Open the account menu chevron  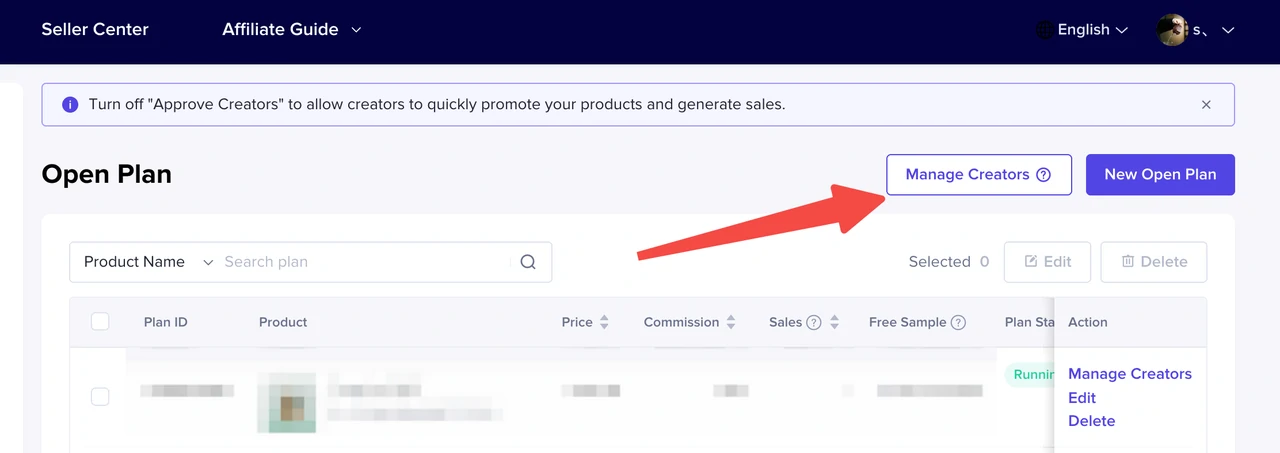tap(1228, 30)
